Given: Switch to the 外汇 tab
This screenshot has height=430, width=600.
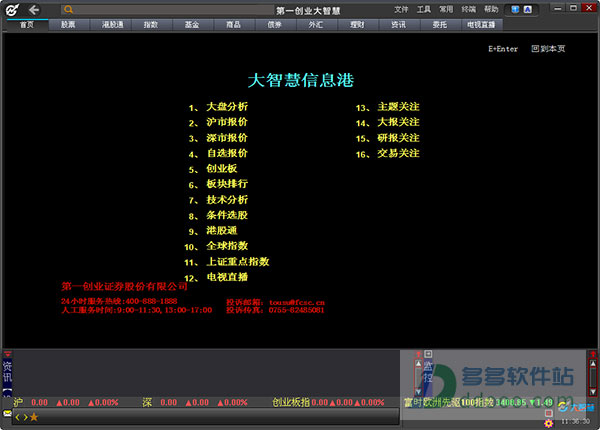Looking at the screenshot, I should click(316, 25).
